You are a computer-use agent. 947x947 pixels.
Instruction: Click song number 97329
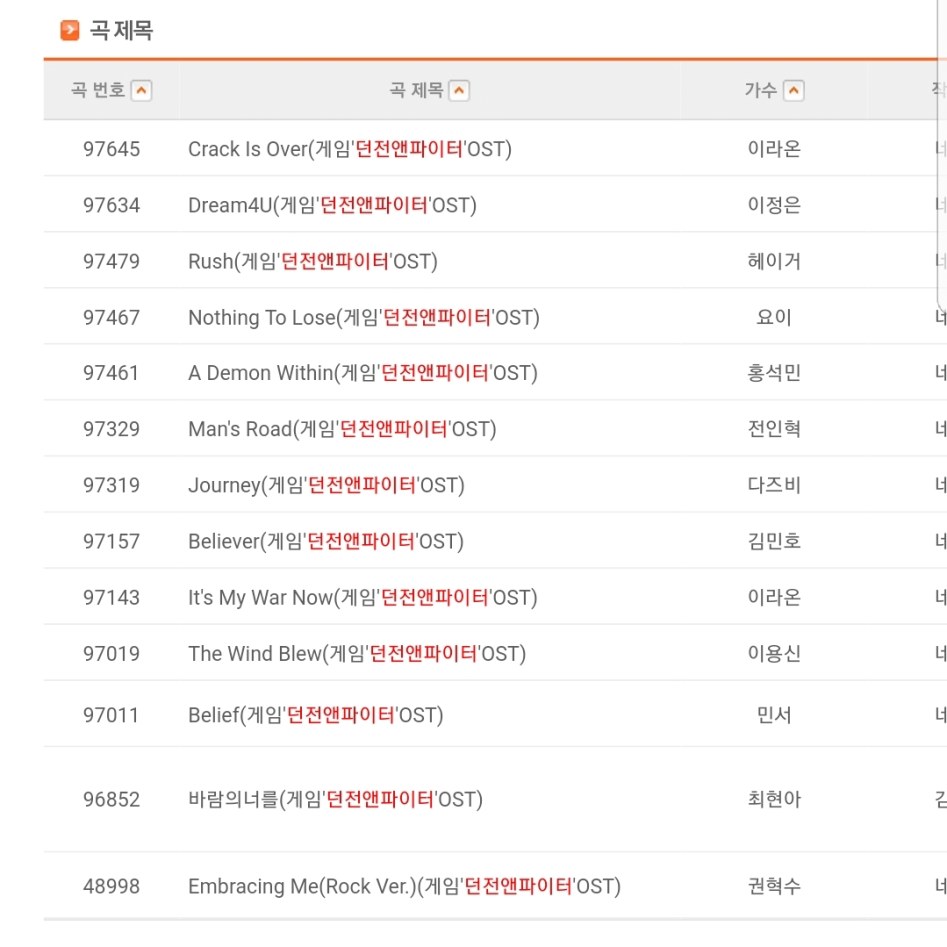coord(111,429)
